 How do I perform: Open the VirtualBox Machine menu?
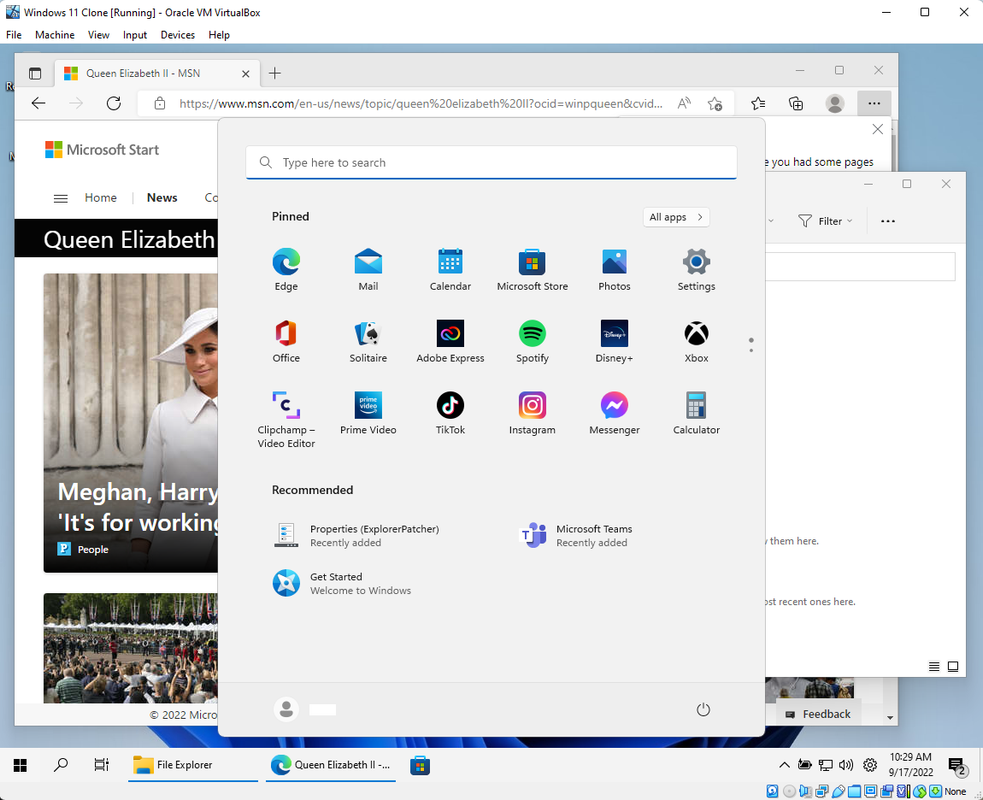[x=55, y=35]
